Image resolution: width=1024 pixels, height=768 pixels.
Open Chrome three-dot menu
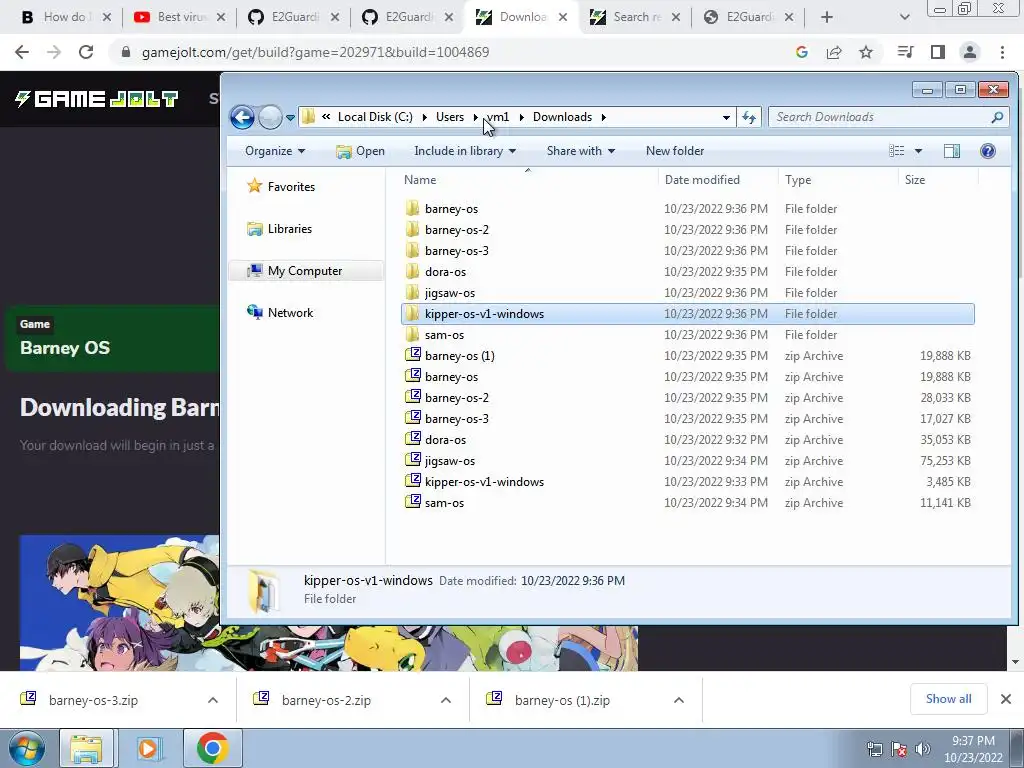point(1002,52)
